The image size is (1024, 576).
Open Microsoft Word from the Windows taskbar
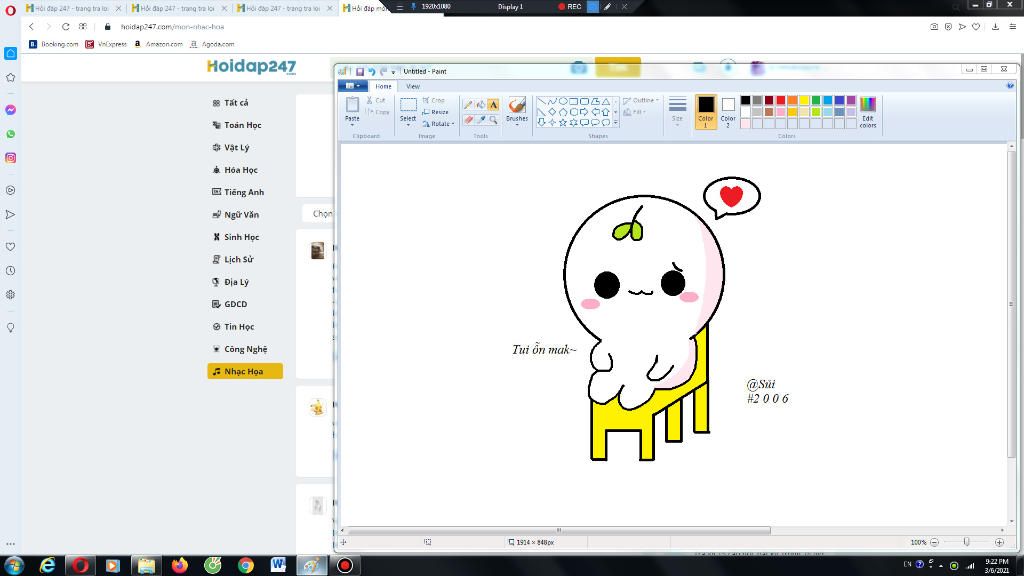278,565
